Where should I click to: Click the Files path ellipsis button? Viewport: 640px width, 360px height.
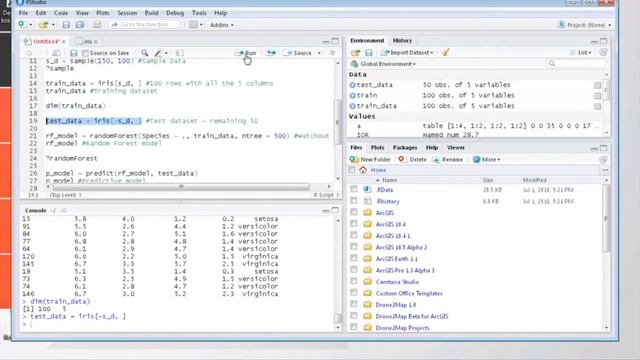[x=605, y=170]
